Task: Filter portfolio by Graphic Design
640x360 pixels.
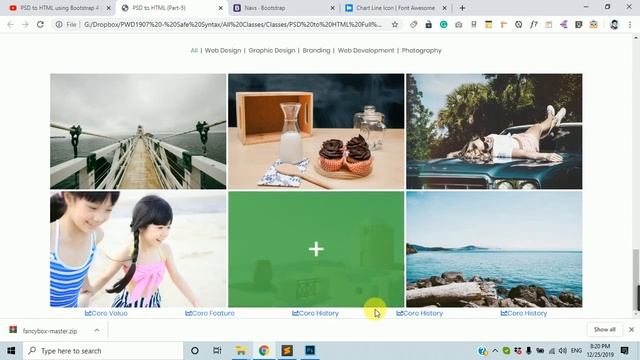Action: click(272, 51)
